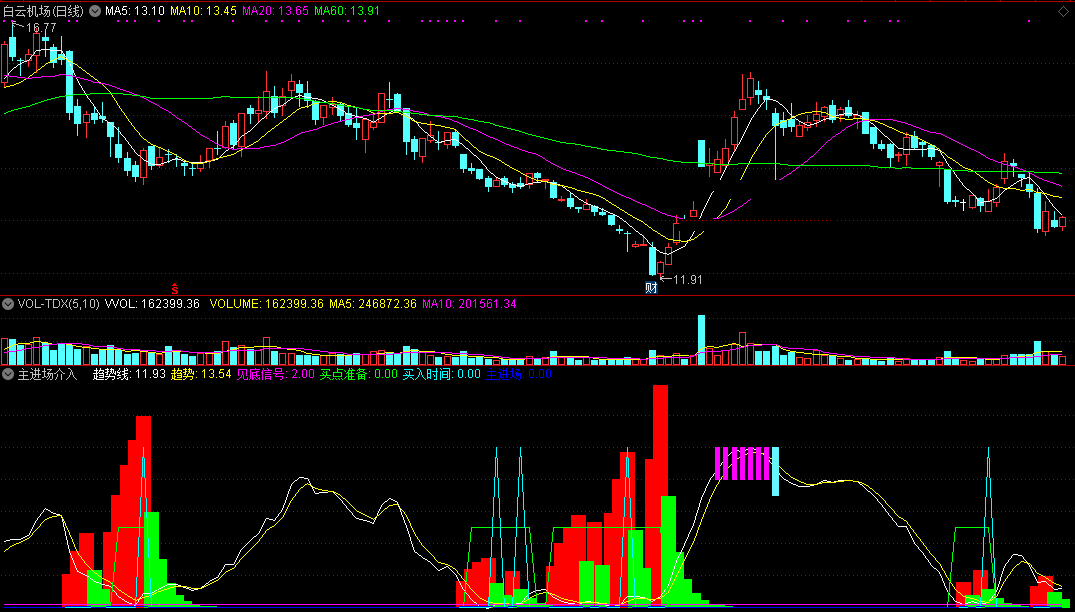Click the blue 主进场: 0.00 value
Screen dimensions: 1075x612
click(x=519, y=374)
